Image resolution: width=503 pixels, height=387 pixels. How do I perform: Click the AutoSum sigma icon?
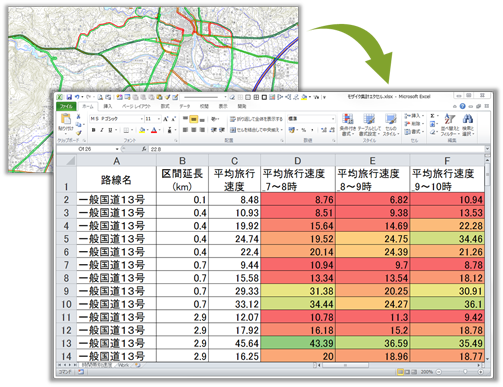click(432, 116)
